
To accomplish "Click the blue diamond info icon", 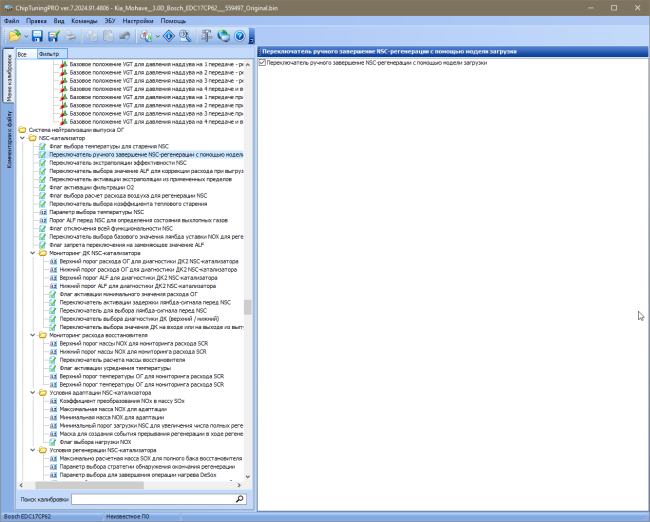I will [x=169, y=36].
